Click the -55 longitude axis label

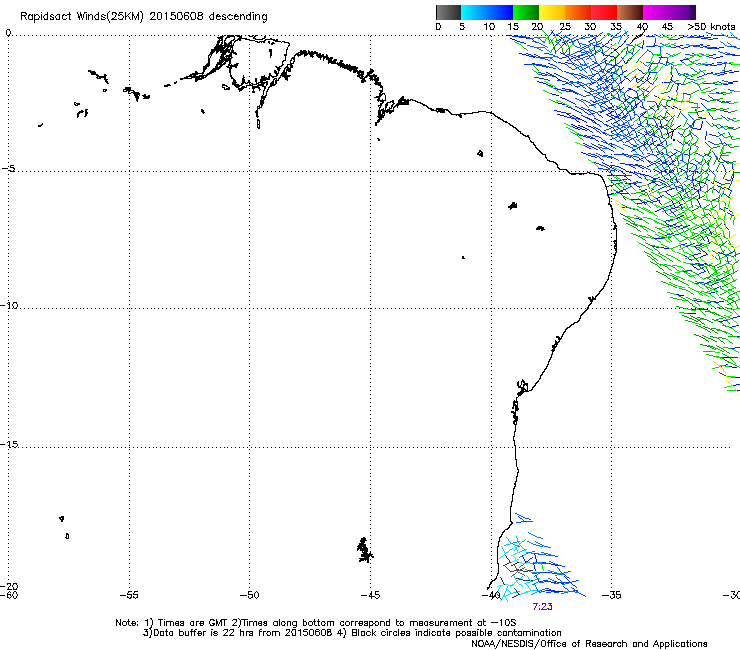129,595
